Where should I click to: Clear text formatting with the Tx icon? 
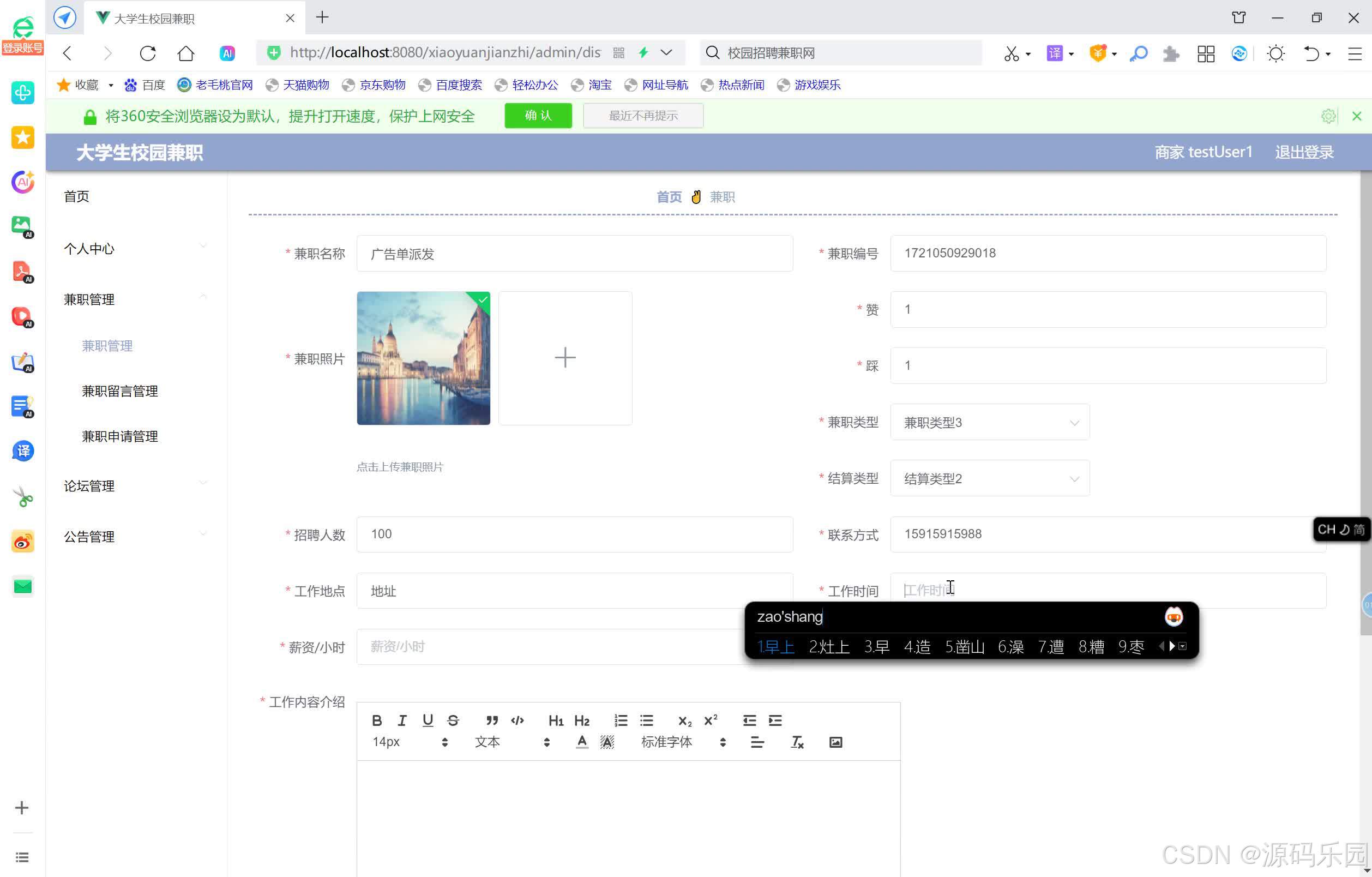tap(797, 742)
